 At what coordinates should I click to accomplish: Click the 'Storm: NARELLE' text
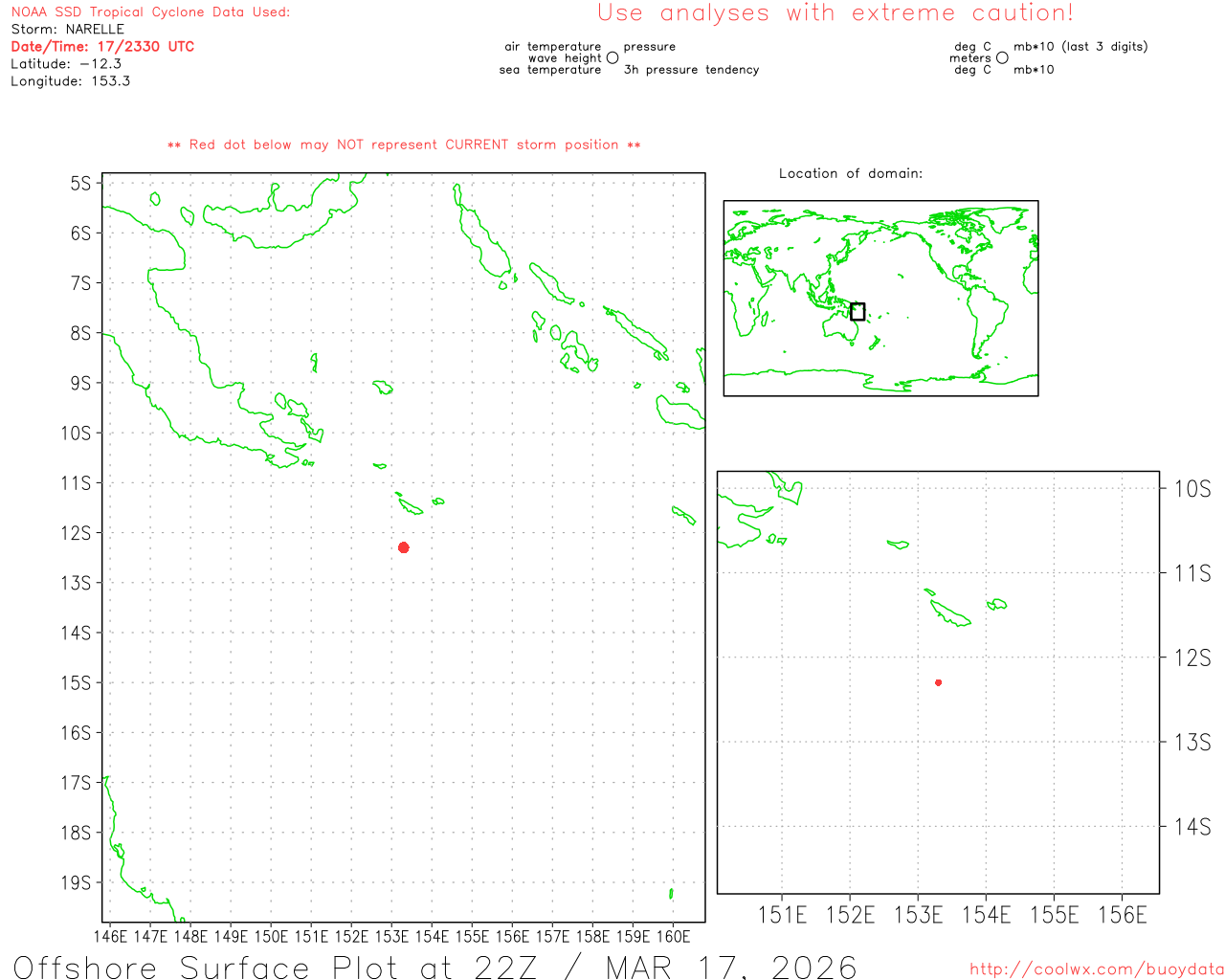tap(67, 30)
